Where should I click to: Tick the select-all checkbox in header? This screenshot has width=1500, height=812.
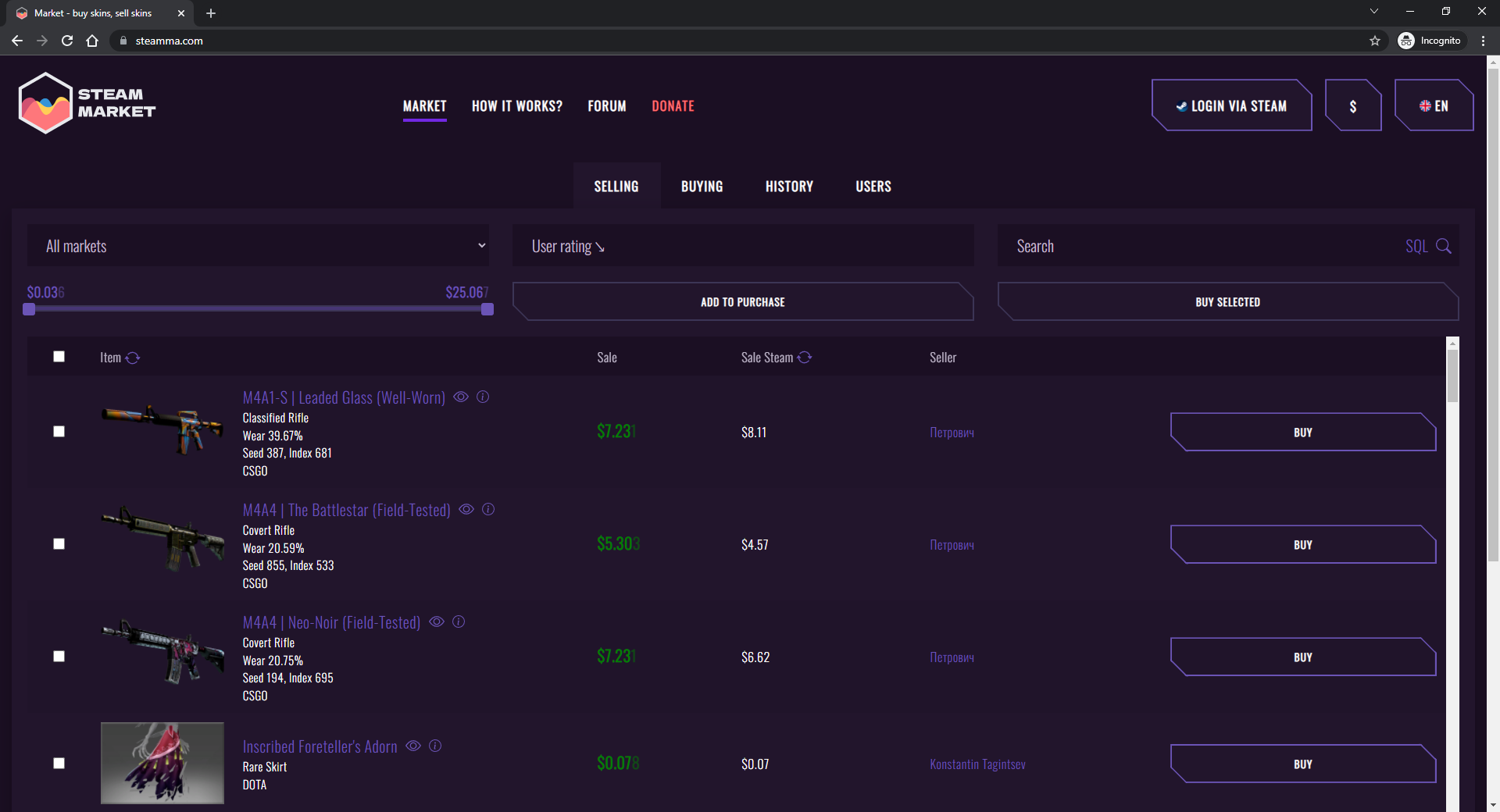tap(59, 357)
